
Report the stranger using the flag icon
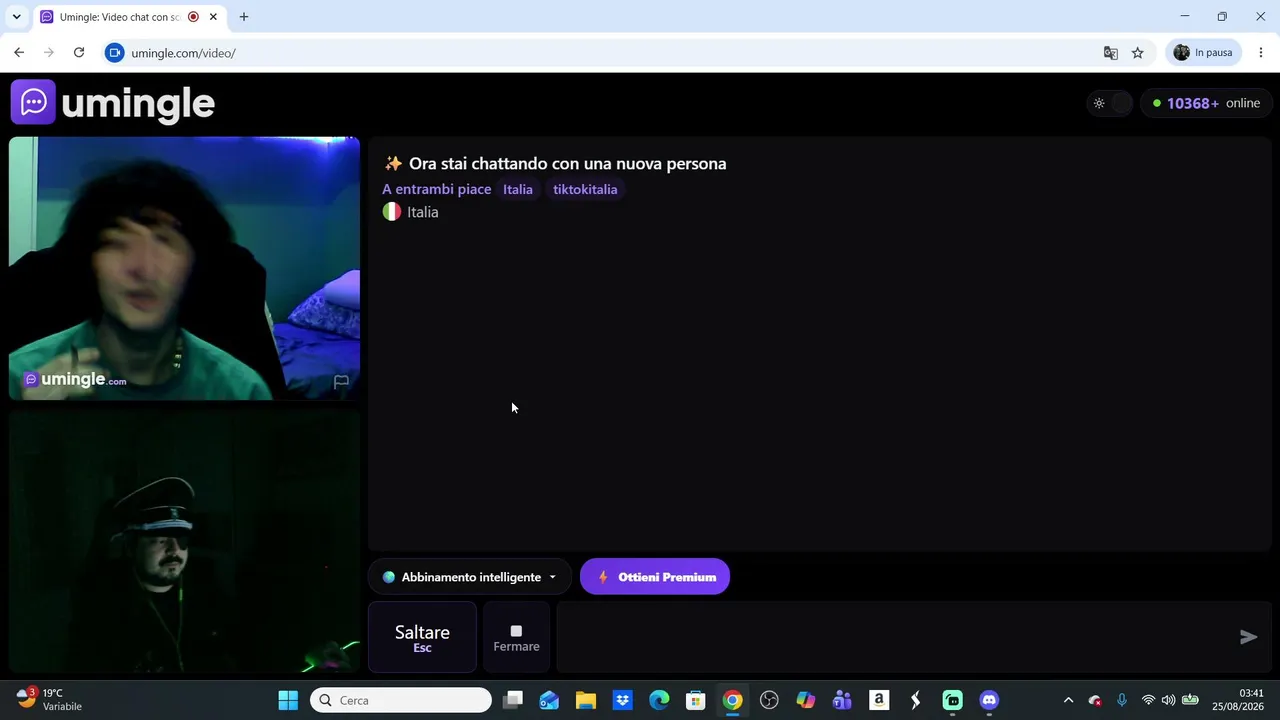tap(341, 381)
